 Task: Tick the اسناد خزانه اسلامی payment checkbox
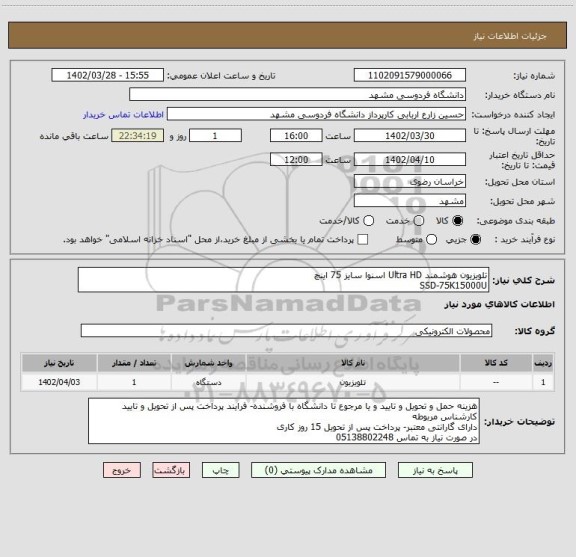(363, 240)
